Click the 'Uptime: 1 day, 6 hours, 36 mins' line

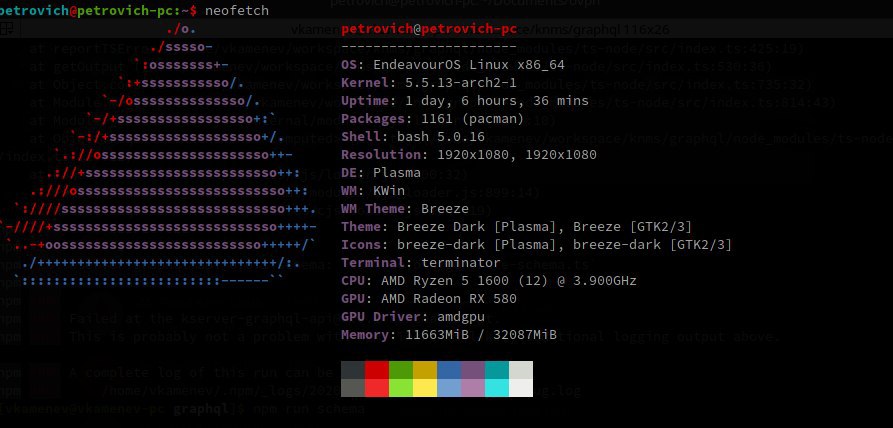pos(465,101)
